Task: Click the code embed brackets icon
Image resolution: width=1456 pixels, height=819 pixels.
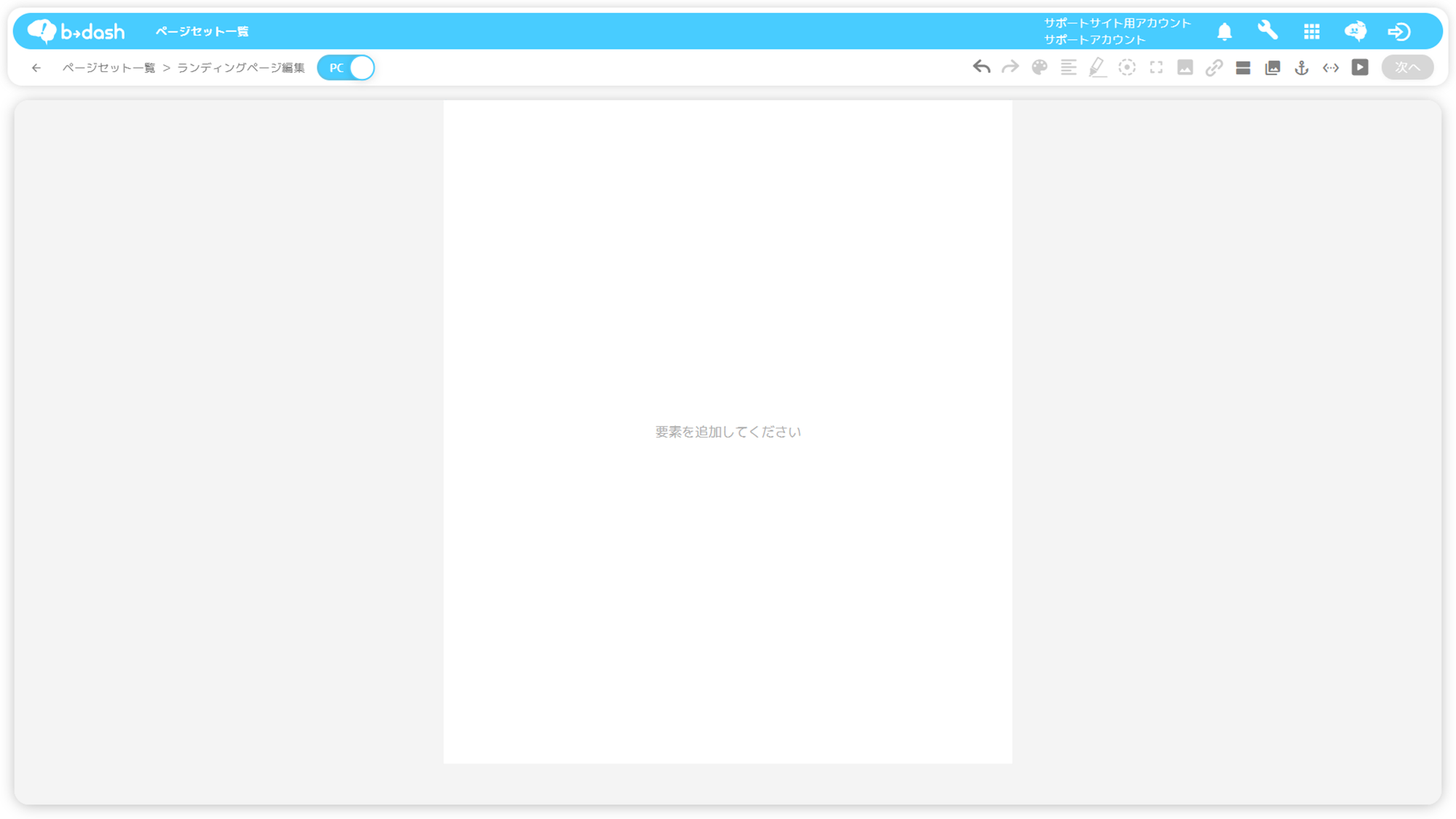Action: 1331,68
